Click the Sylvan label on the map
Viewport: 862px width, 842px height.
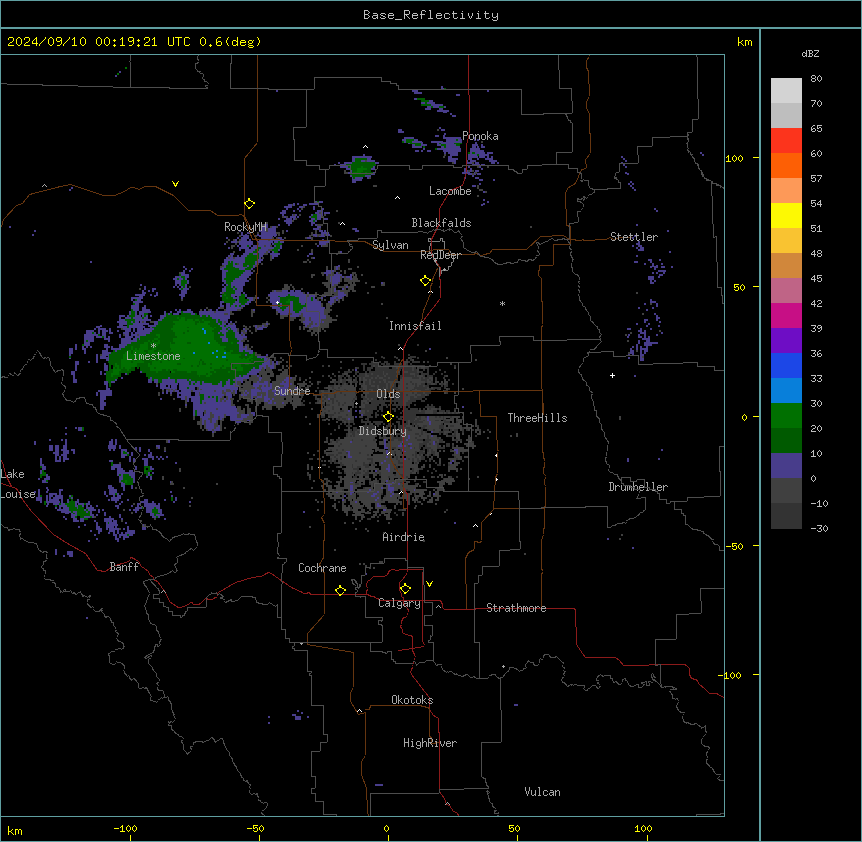(390, 245)
